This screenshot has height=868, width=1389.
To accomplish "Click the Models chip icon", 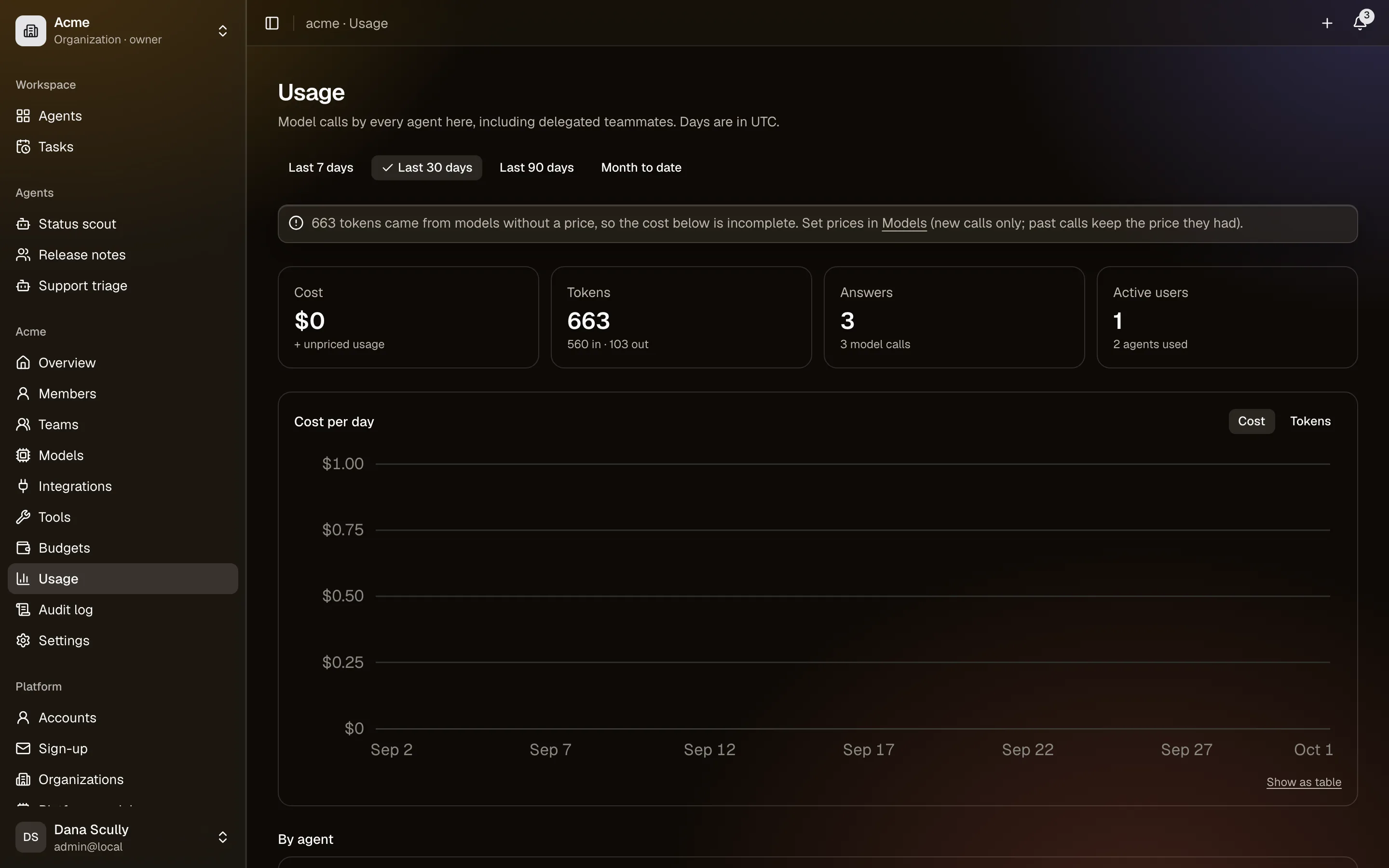I will click(x=23, y=455).
